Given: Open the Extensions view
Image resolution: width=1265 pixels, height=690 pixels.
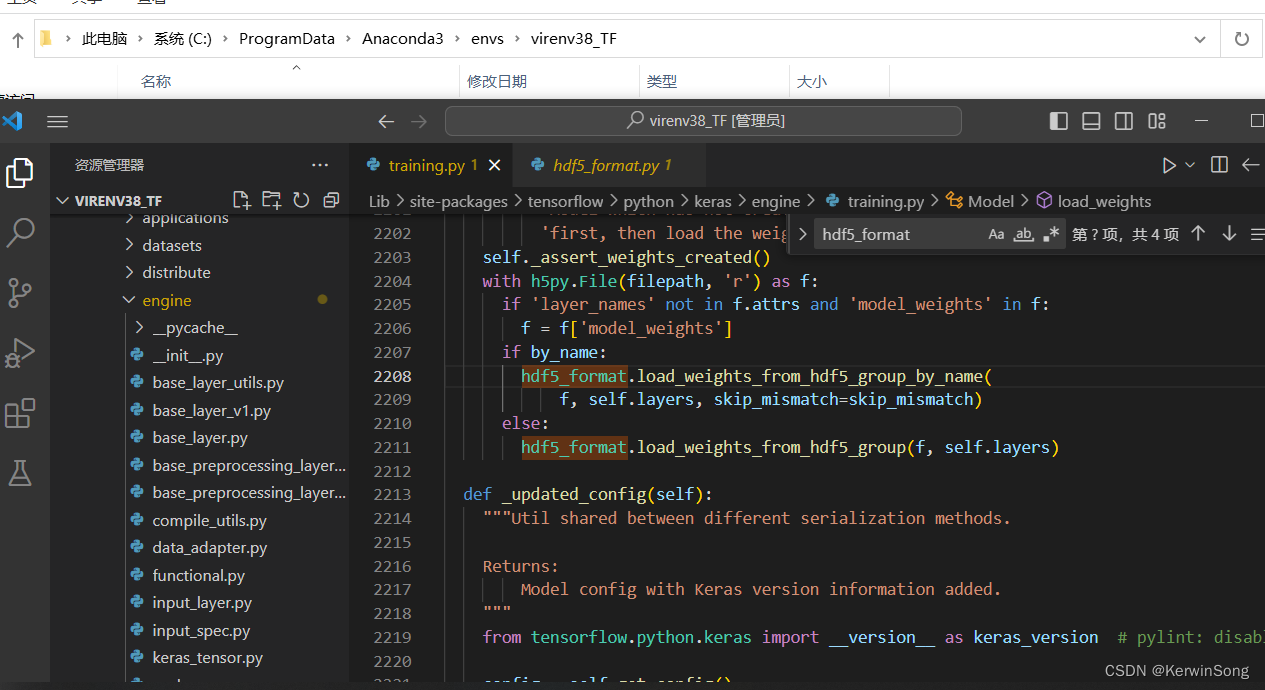Looking at the screenshot, I should coord(20,412).
